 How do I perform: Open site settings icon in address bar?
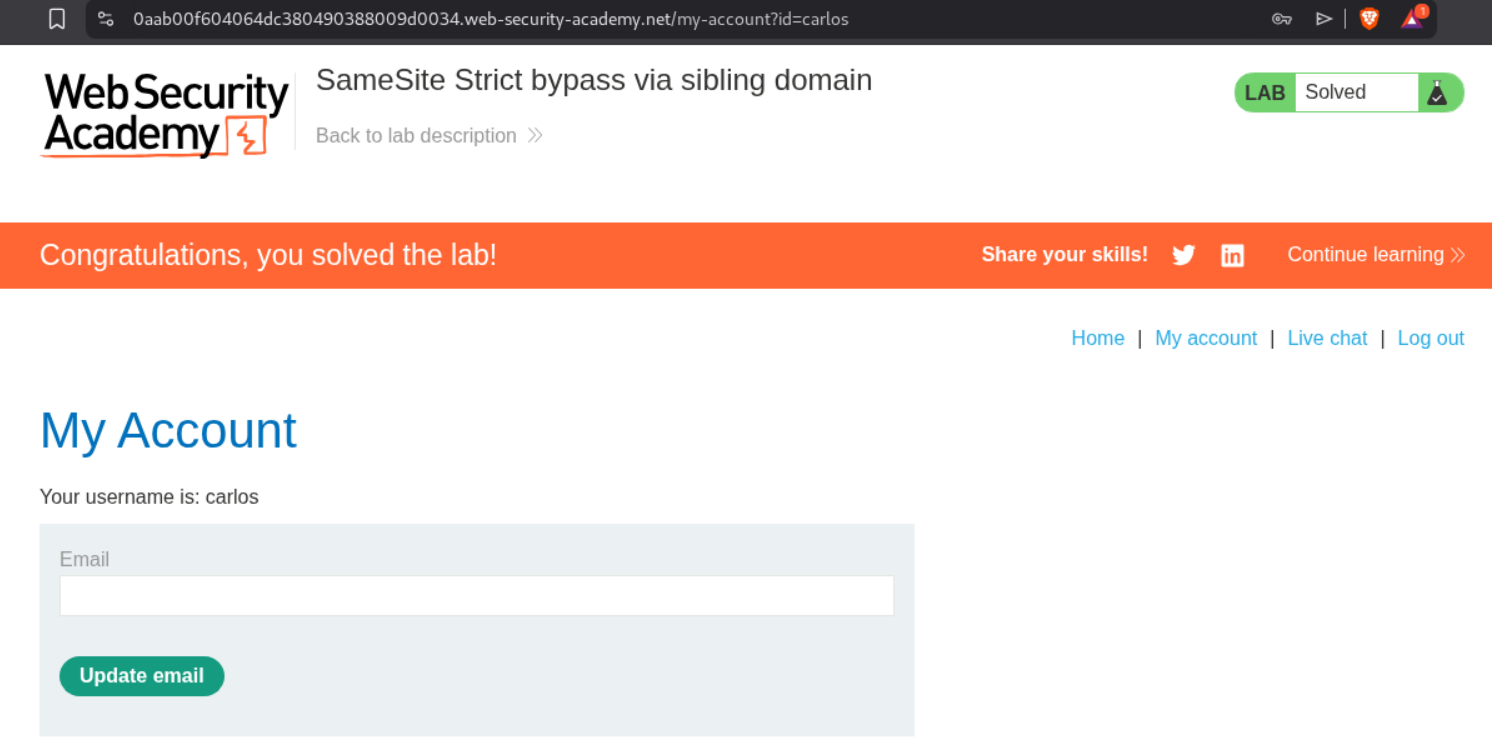click(106, 19)
